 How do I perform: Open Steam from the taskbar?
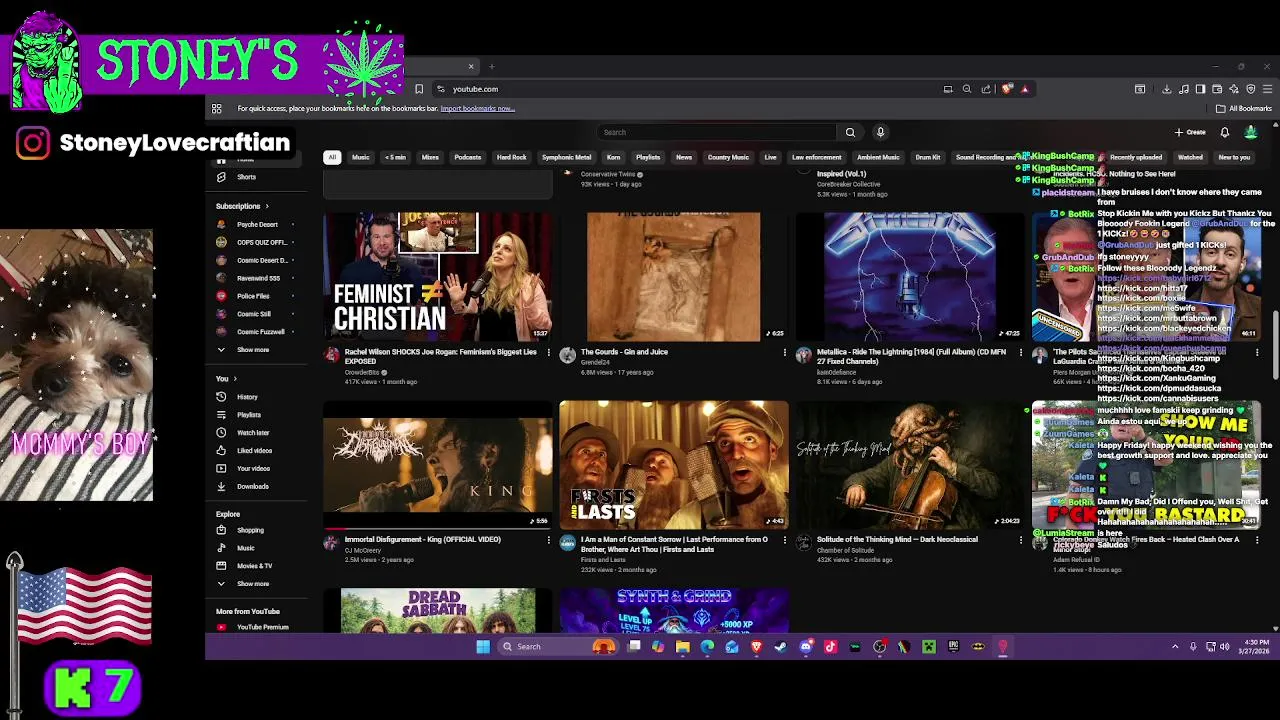[781, 647]
